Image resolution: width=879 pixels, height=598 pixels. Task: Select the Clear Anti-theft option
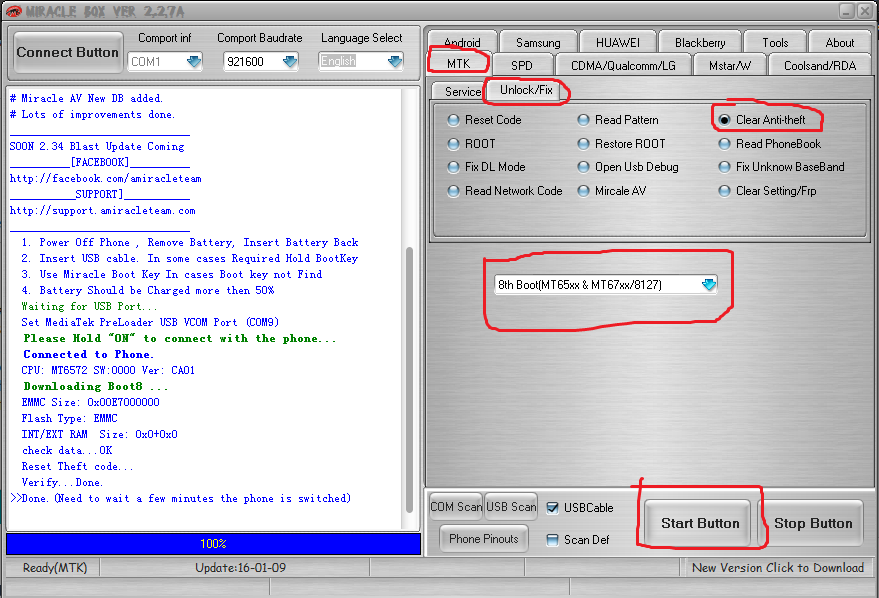(x=724, y=120)
